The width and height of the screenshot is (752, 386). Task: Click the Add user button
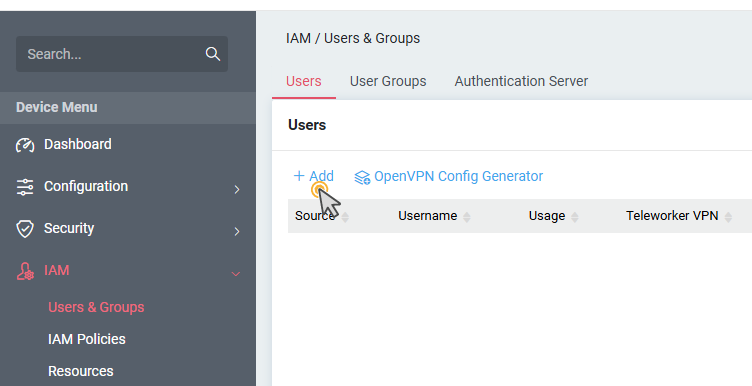tap(314, 176)
